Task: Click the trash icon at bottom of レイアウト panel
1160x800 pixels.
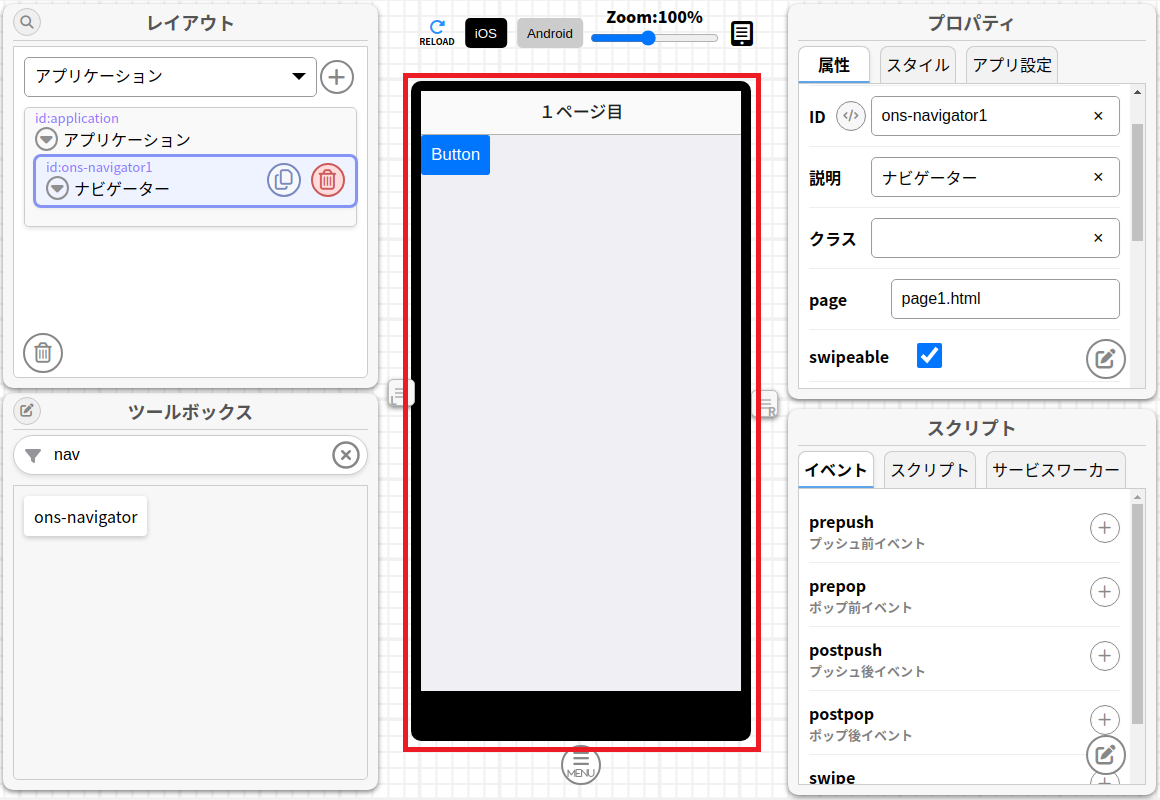Action: pos(42,353)
